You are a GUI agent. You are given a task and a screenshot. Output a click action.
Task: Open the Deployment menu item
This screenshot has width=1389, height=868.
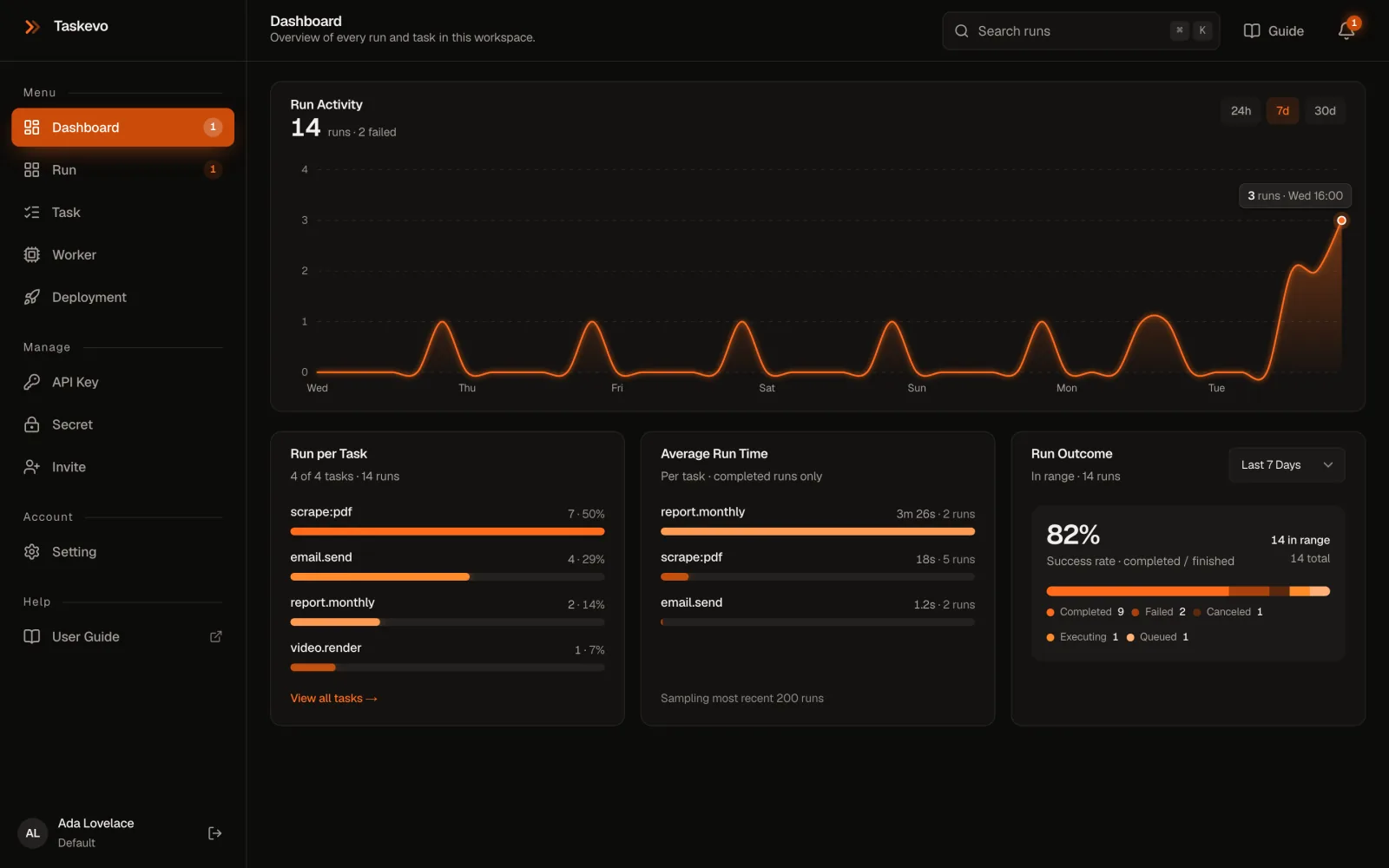click(122, 298)
